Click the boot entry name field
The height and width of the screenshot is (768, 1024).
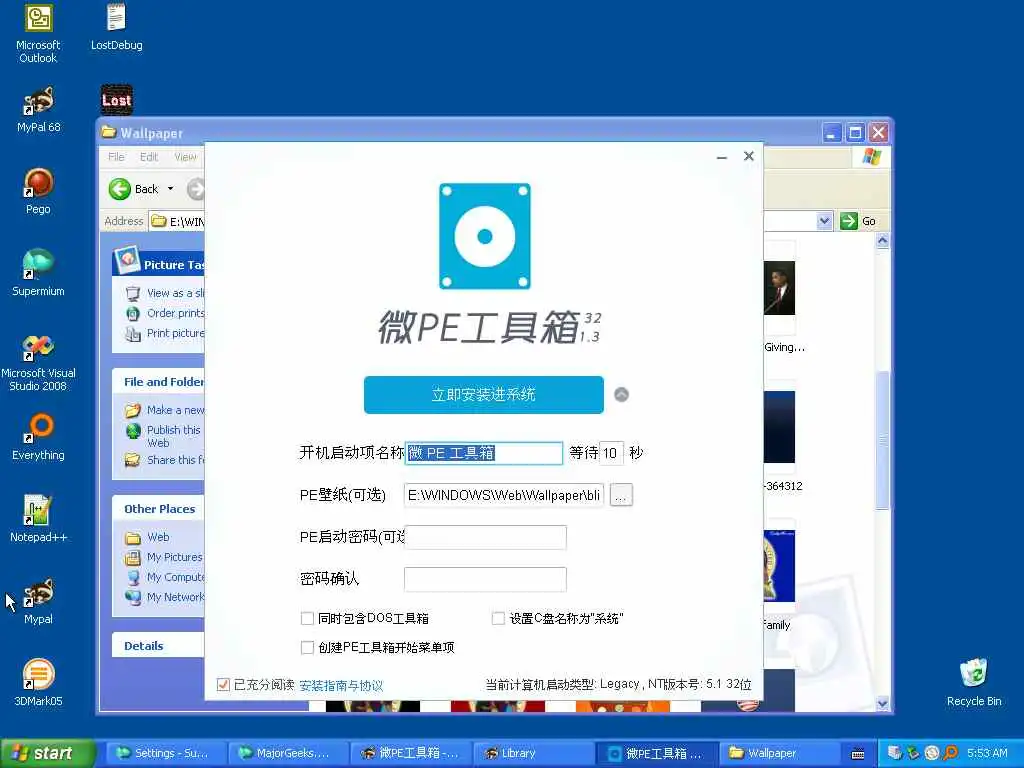pyautogui.click(x=484, y=453)
